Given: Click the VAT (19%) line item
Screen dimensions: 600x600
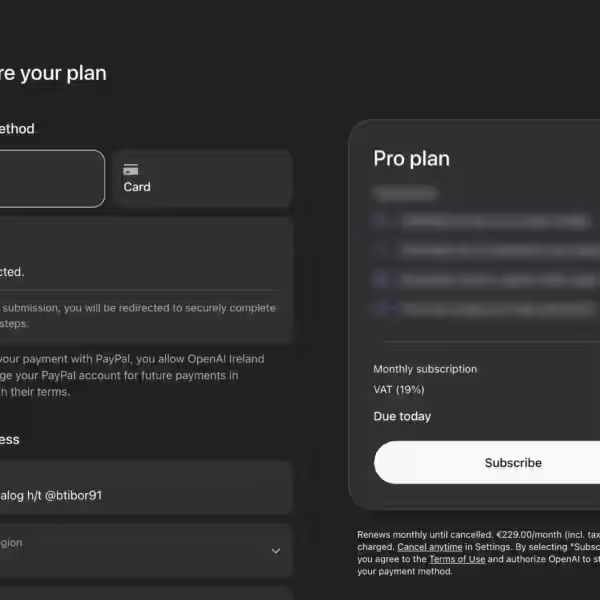Looking at the screenshot, I should [399, 389].
